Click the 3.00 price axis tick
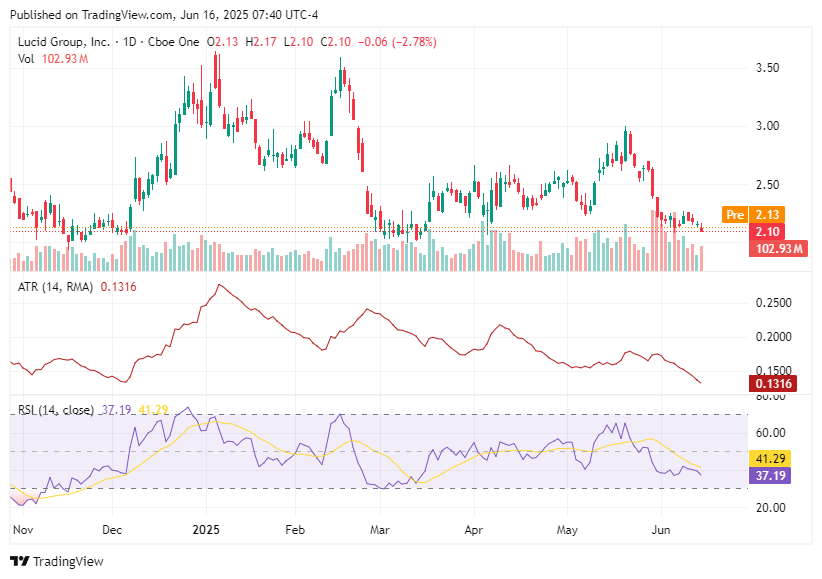The height and width of the screenshot is (579, 822). 767,126
